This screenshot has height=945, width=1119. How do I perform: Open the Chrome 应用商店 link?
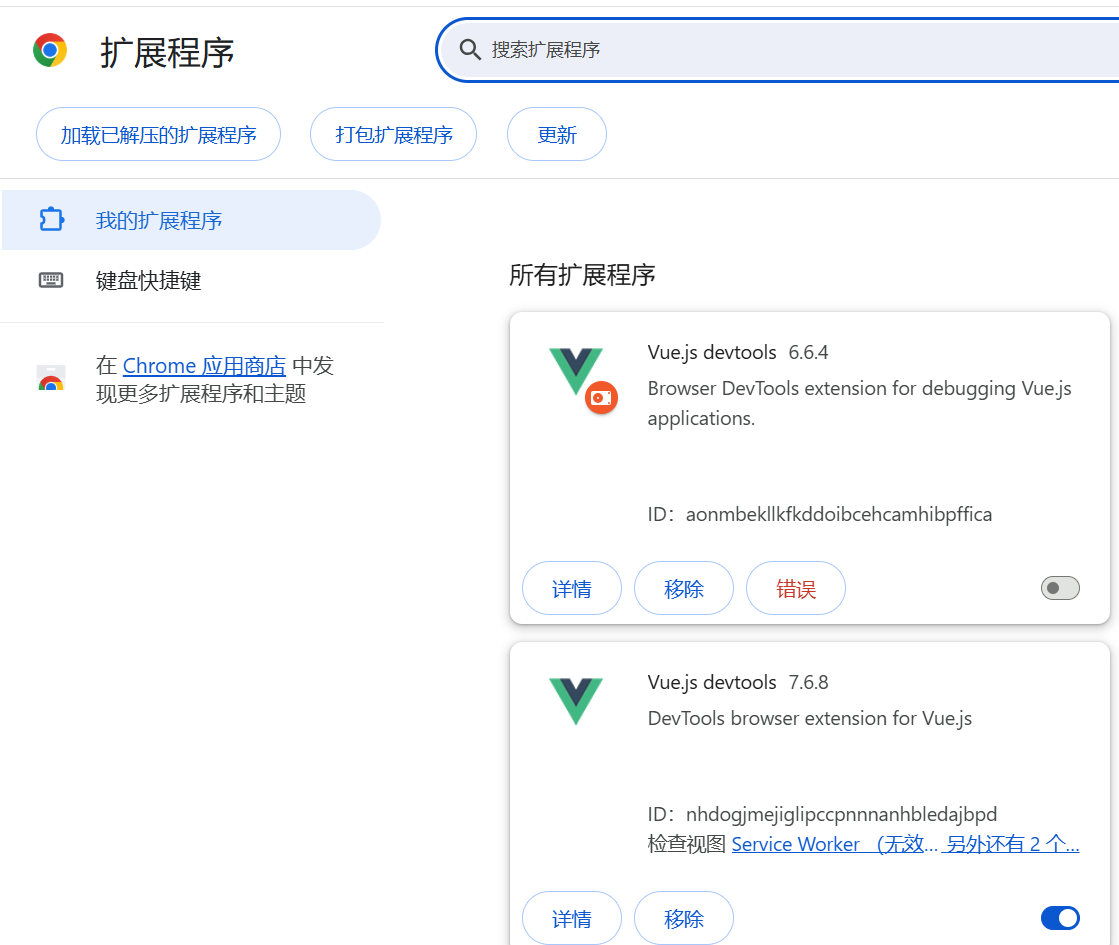pyautogui.click(x=204, y=365)
